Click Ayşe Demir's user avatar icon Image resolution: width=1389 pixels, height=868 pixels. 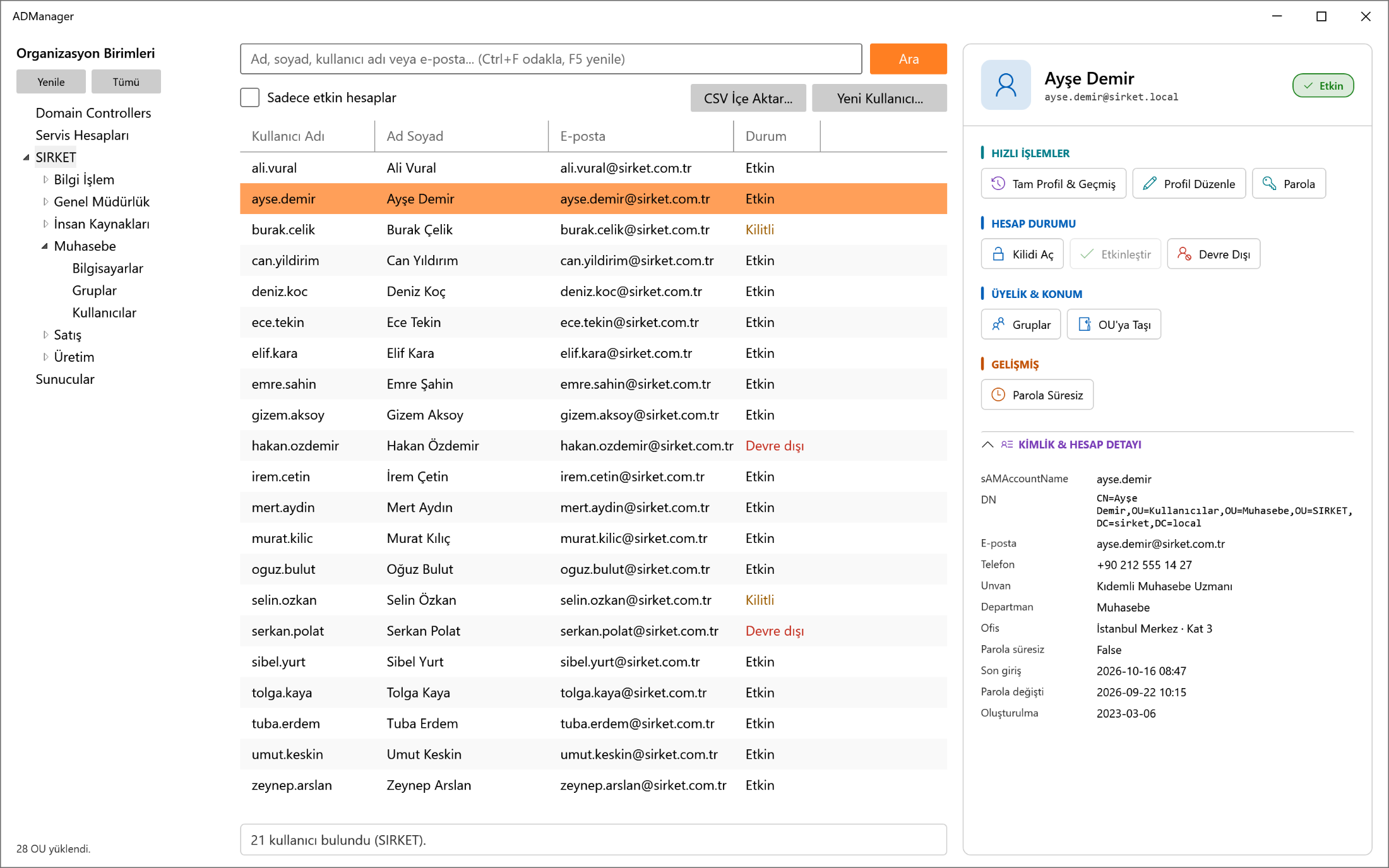point(1006,85)
